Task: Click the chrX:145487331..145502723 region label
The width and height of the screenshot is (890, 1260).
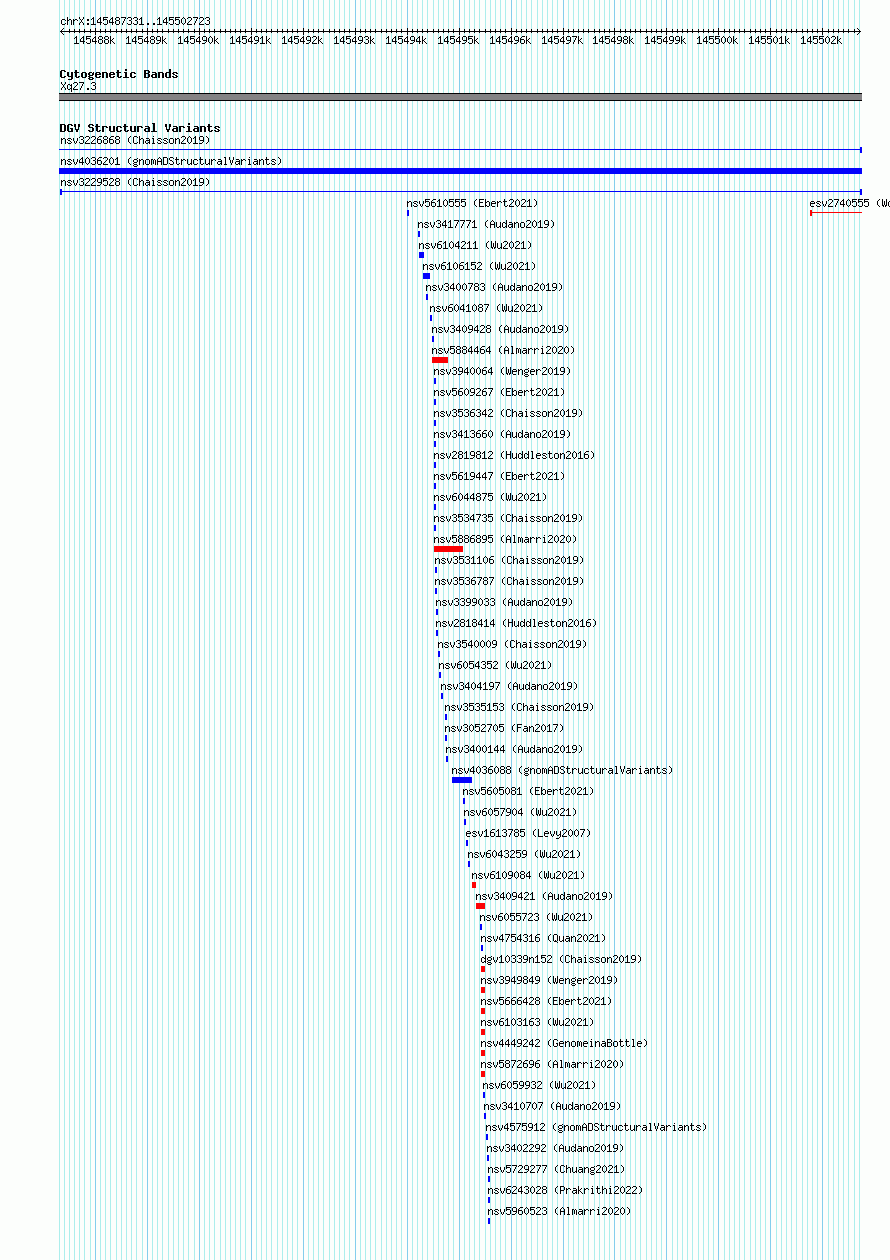Action: [x=135, y=21]
